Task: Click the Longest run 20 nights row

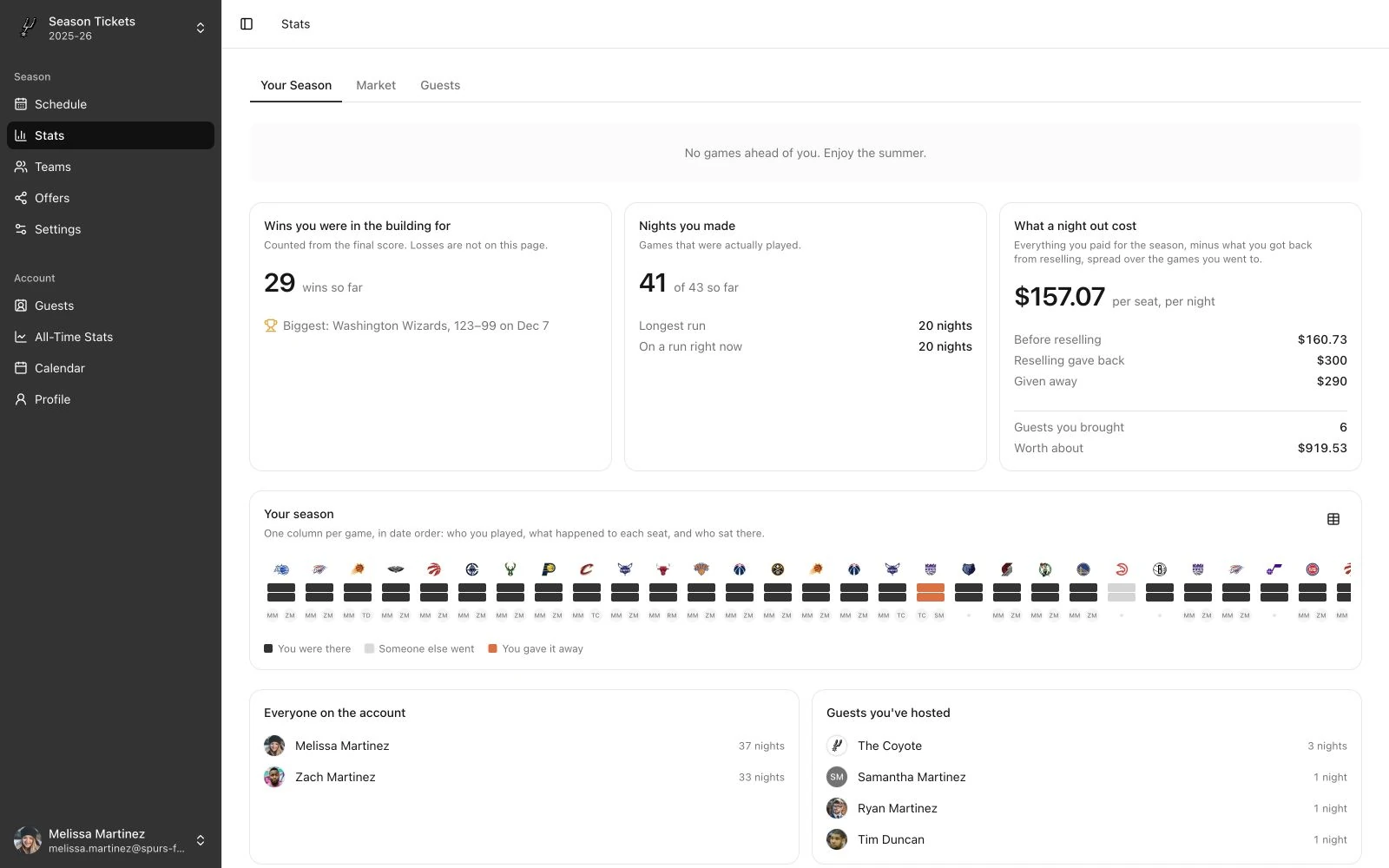Action: click(806, 325)
